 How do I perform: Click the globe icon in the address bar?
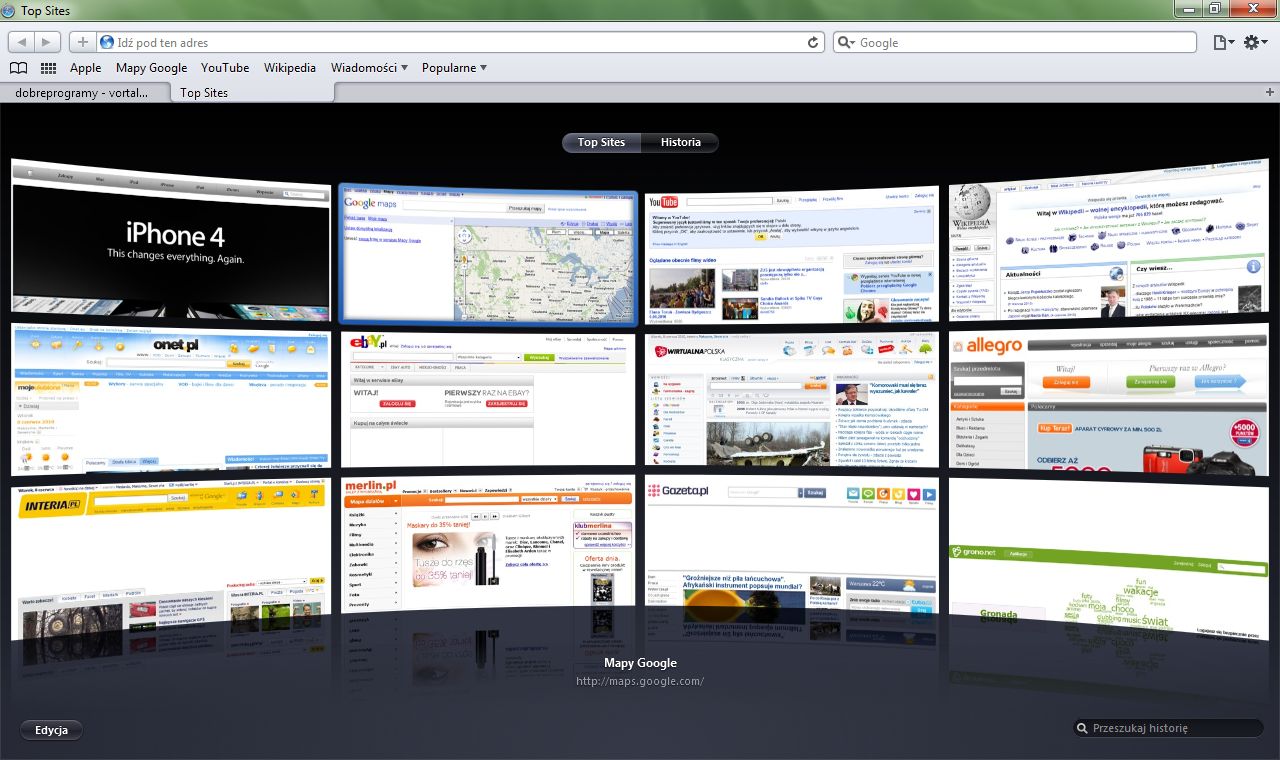tap(107, 42)
